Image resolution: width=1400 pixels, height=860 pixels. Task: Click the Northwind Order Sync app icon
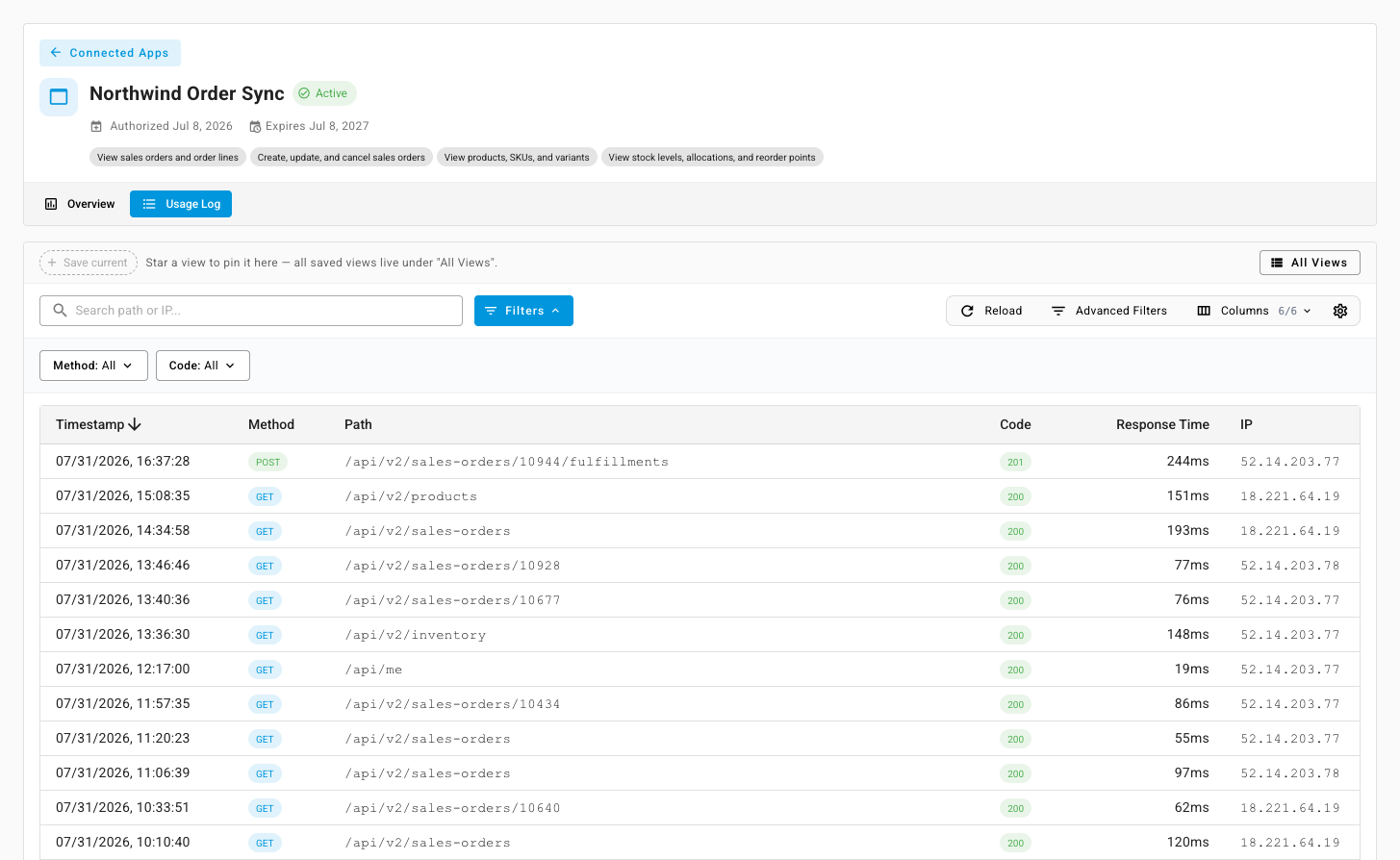[59, 97]
